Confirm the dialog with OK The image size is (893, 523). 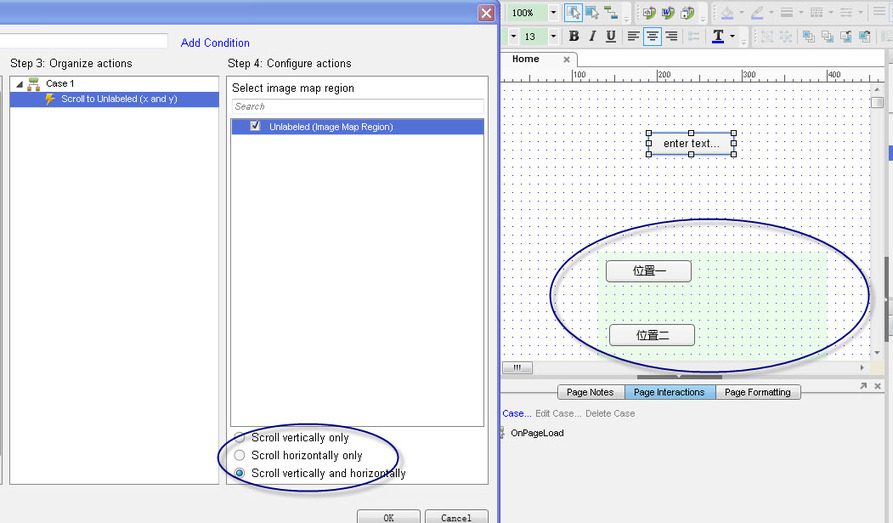(388, 517)
